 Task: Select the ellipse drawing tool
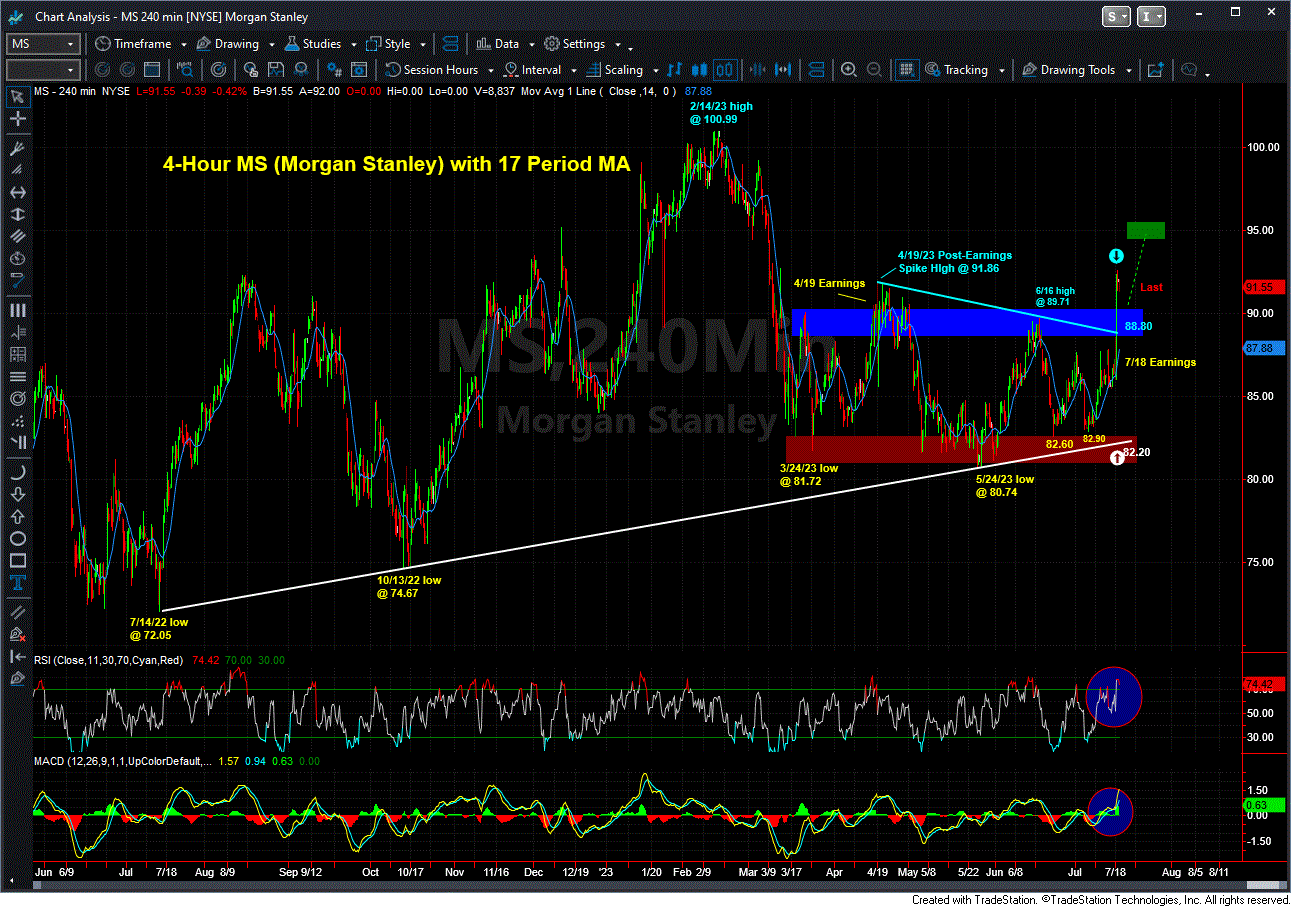click(x=16, y=536)
